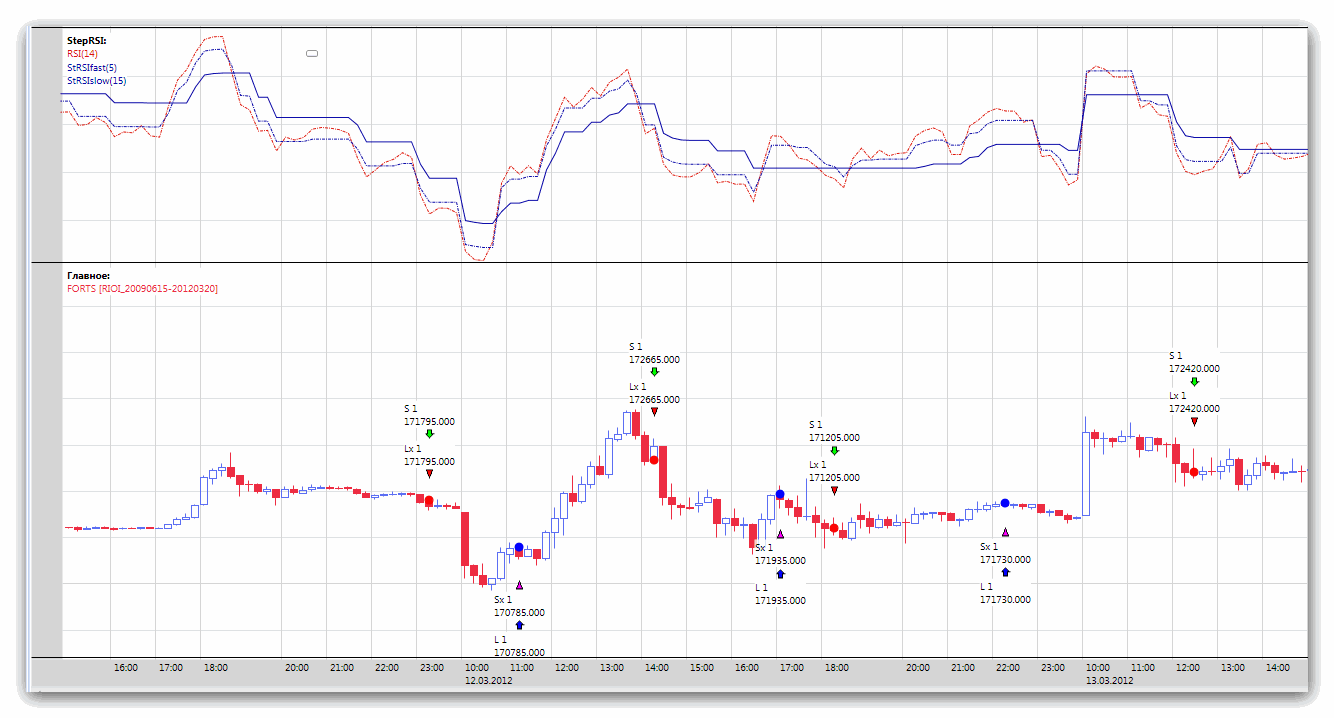Click the green down arrow under S 1 172665.000
Image resolution: width=1334 pixels, height=718 pixels.
(x=654, y=372)
